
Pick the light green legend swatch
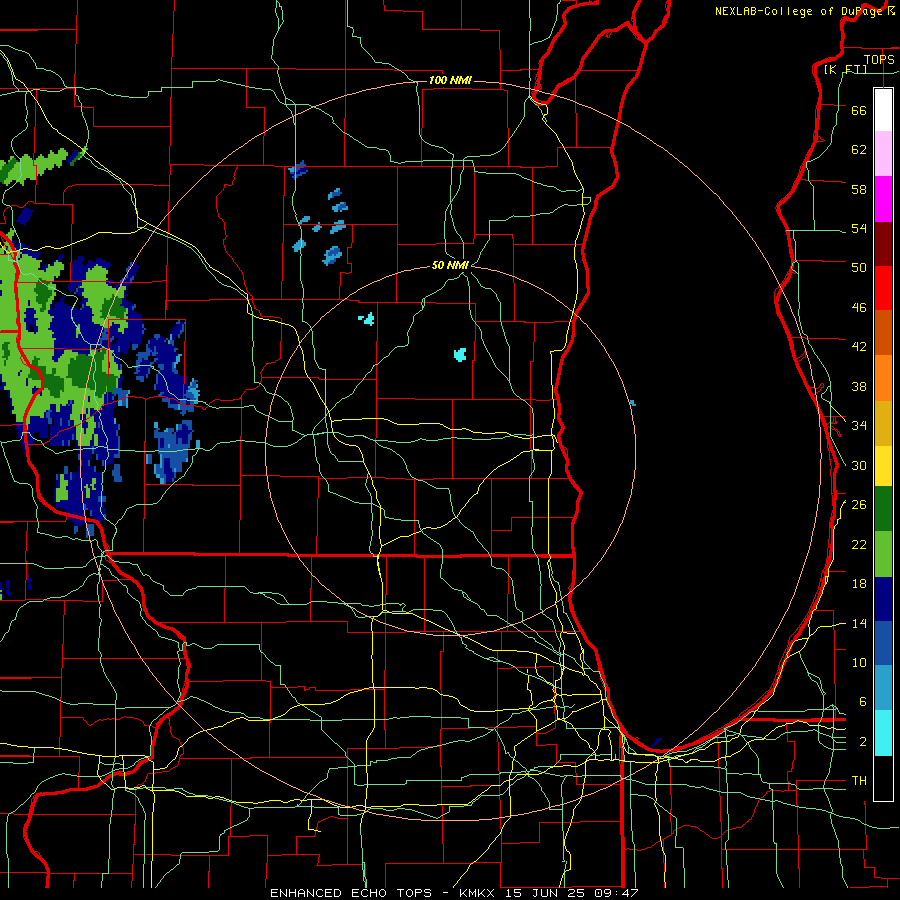click(883, 554)
